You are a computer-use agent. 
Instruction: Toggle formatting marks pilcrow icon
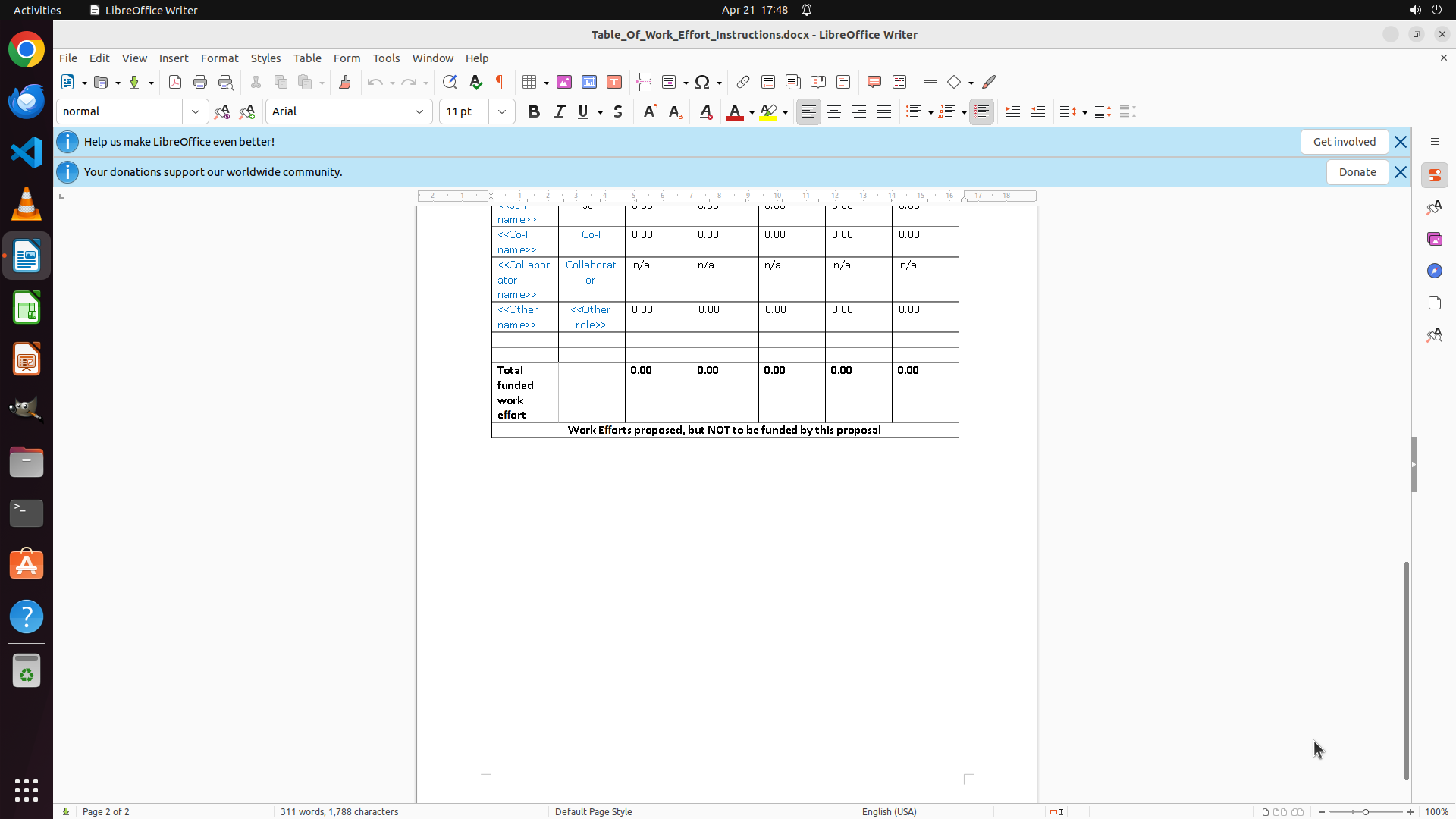pyautogui.click(x=500, y=83)
